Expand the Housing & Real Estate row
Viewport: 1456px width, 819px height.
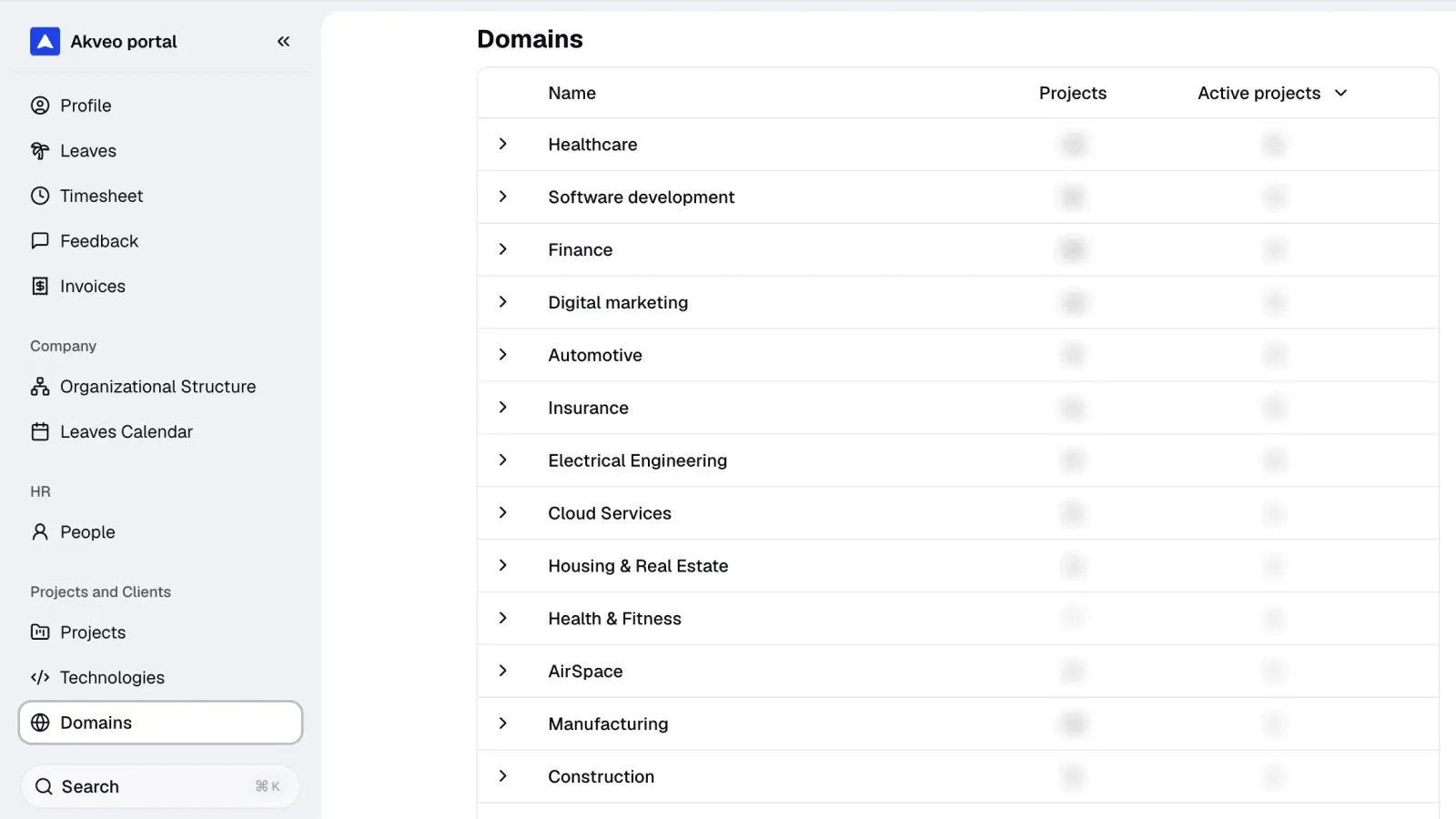(503, 566)
